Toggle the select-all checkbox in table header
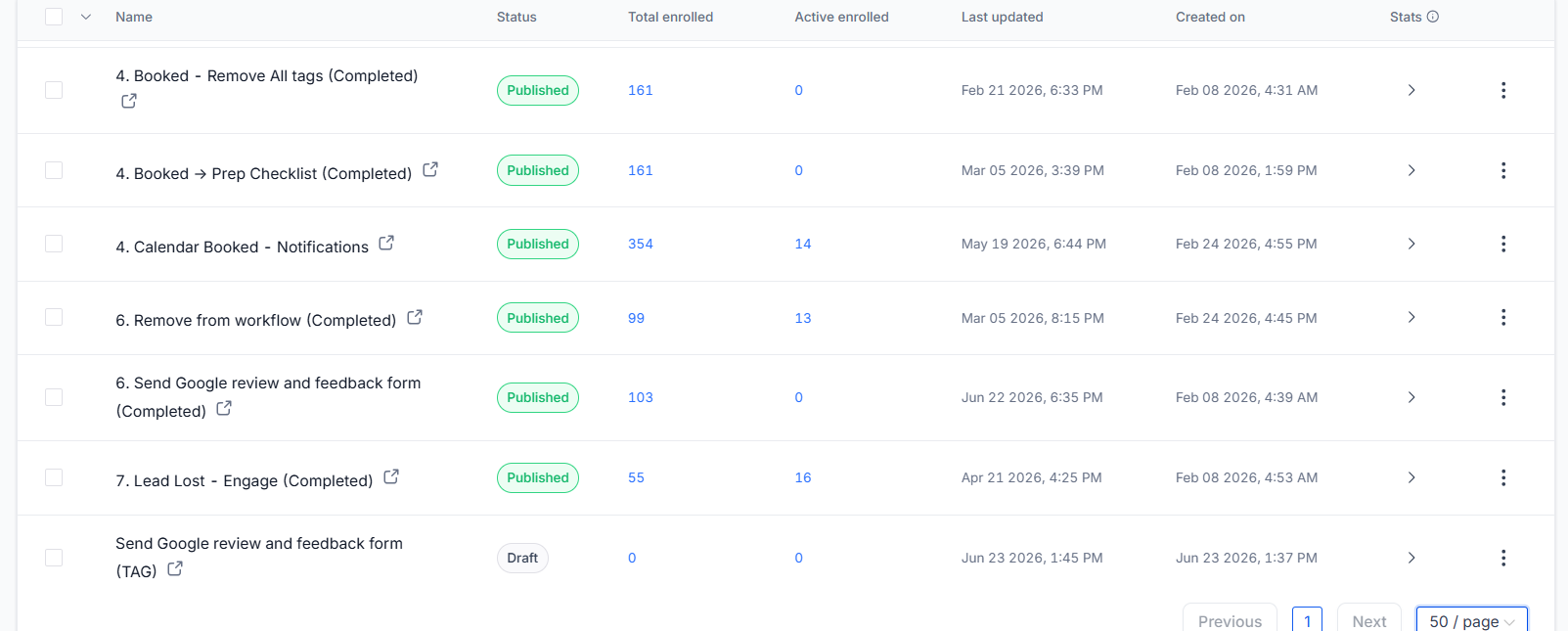Image resolution: width=1568 pixels, height=631 pixels. point(54,17)
